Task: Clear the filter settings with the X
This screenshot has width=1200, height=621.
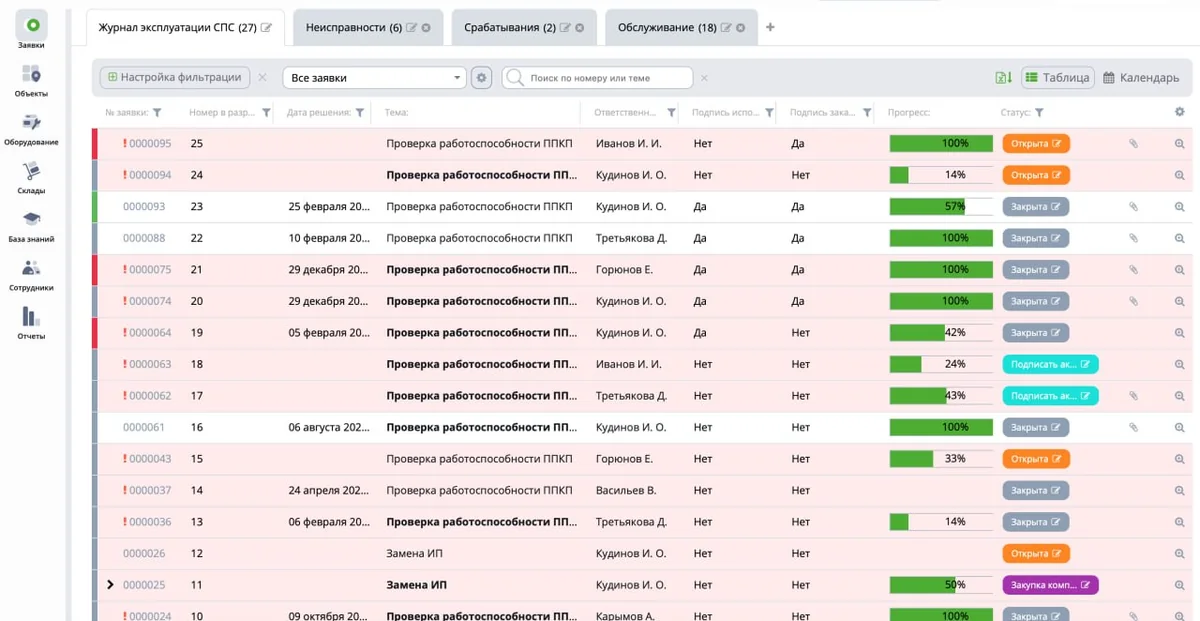Action: (262, 78)
